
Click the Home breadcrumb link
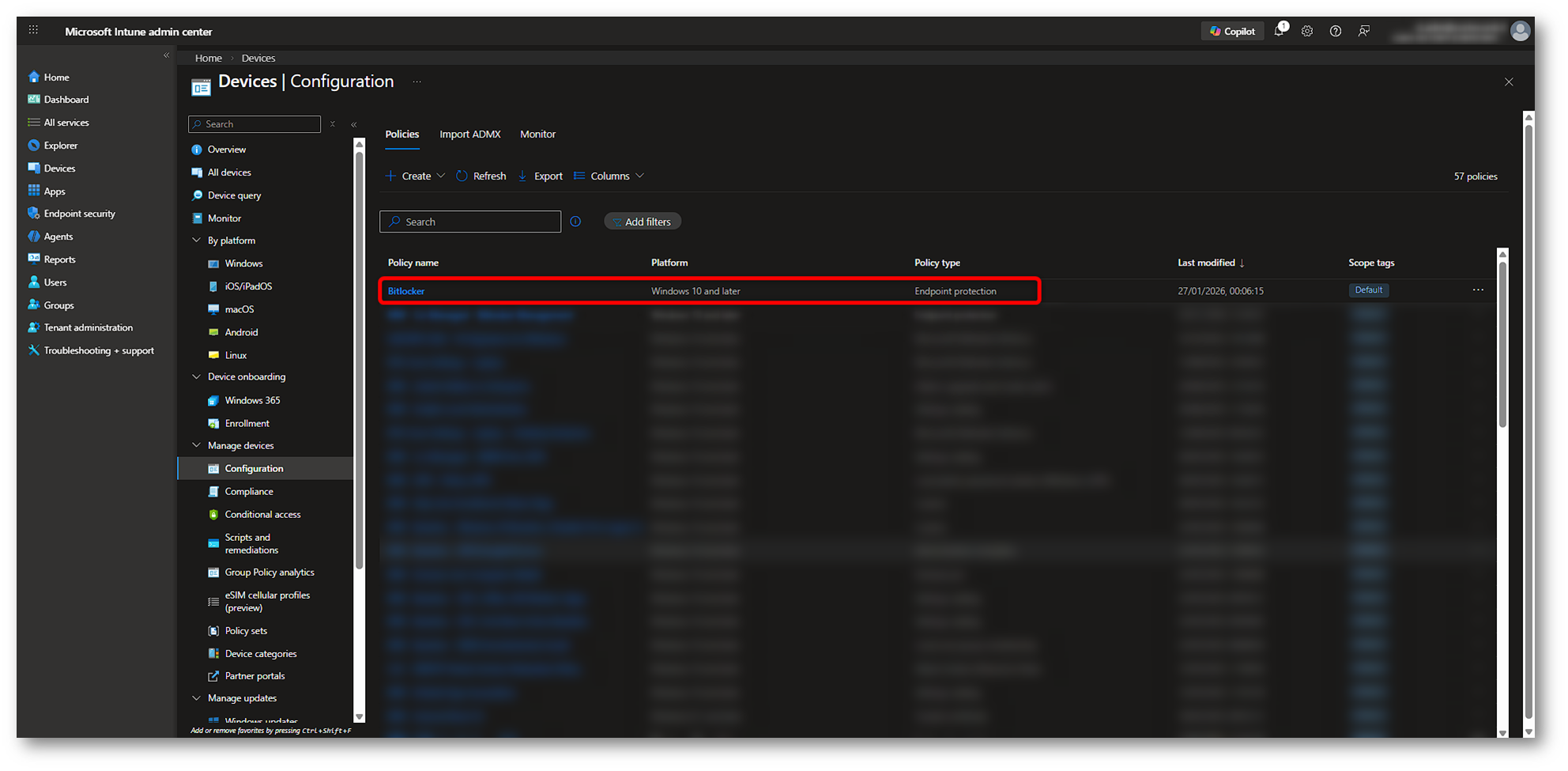(x=209, y=59)
